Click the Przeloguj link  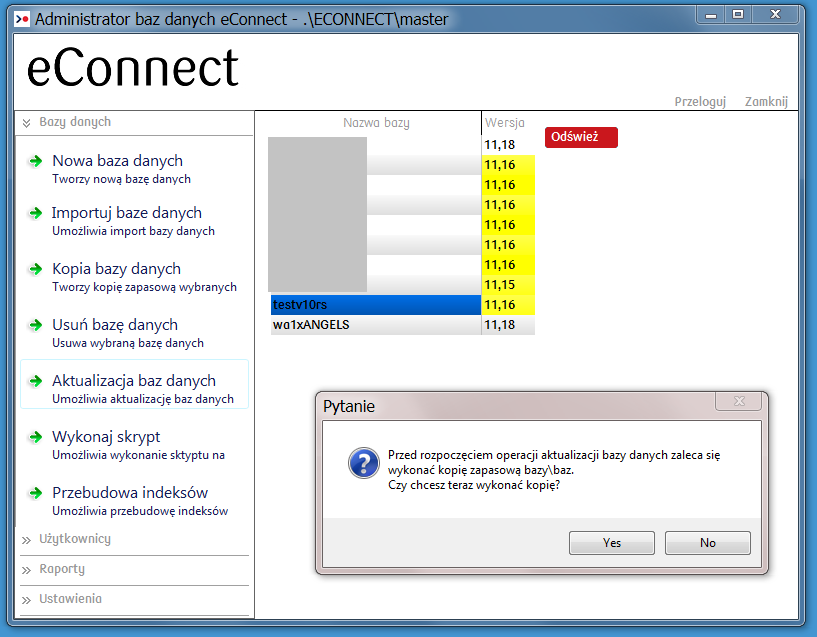pos(700,102)
